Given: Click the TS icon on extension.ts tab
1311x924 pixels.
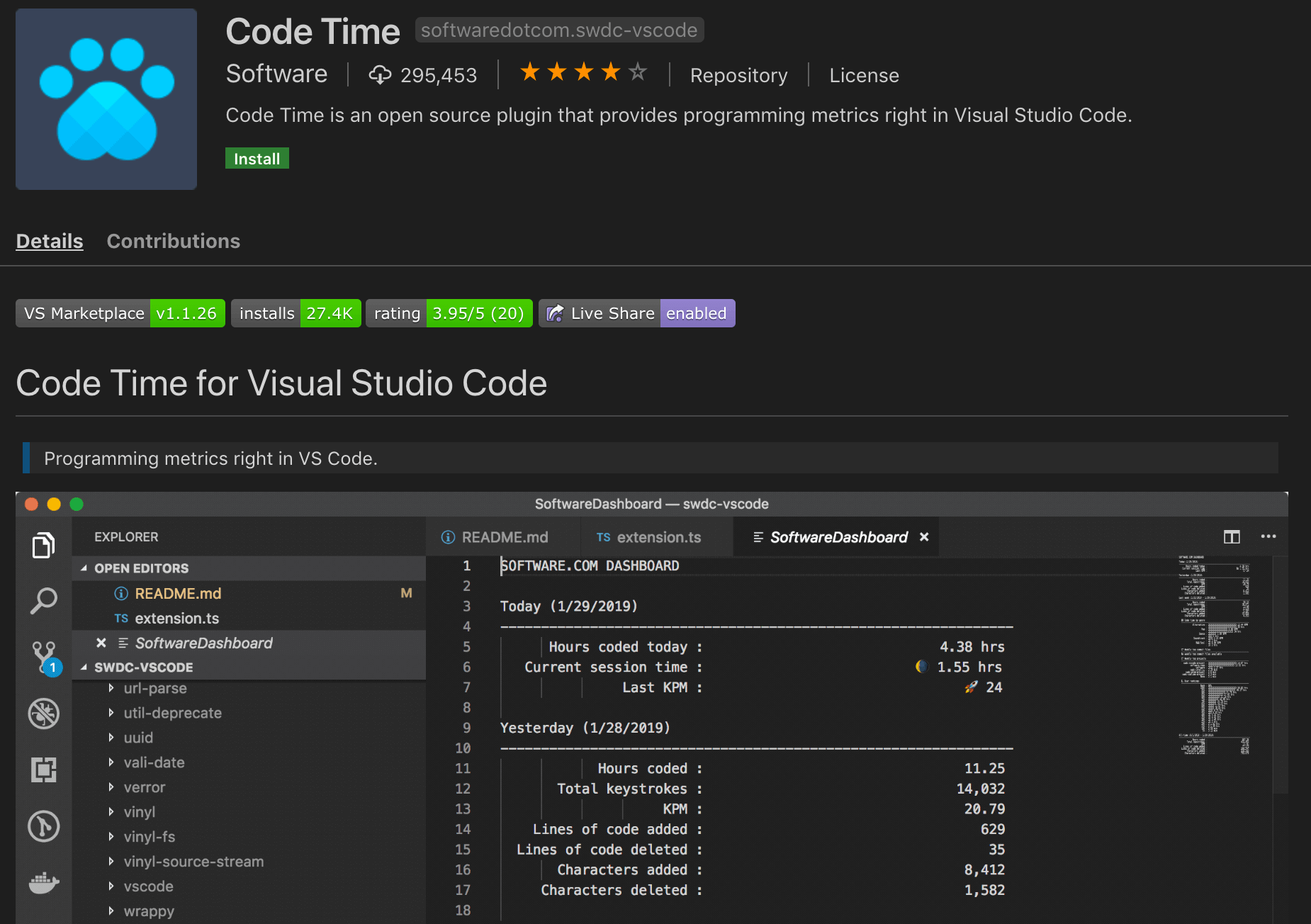Looking at the screenshot, I should point(604,537).
